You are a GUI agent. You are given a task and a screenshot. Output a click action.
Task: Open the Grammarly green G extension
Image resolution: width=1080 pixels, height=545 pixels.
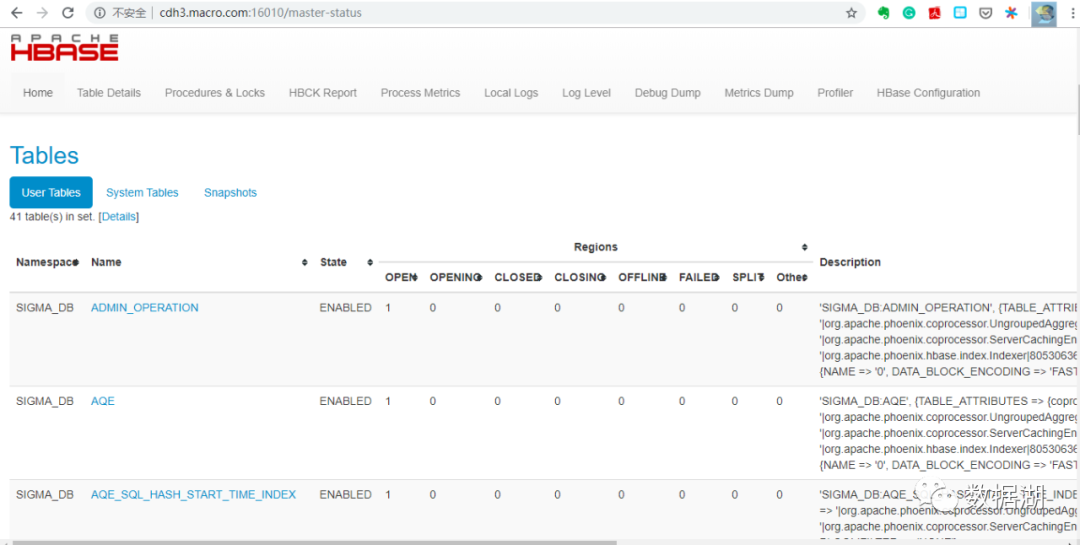909,12
